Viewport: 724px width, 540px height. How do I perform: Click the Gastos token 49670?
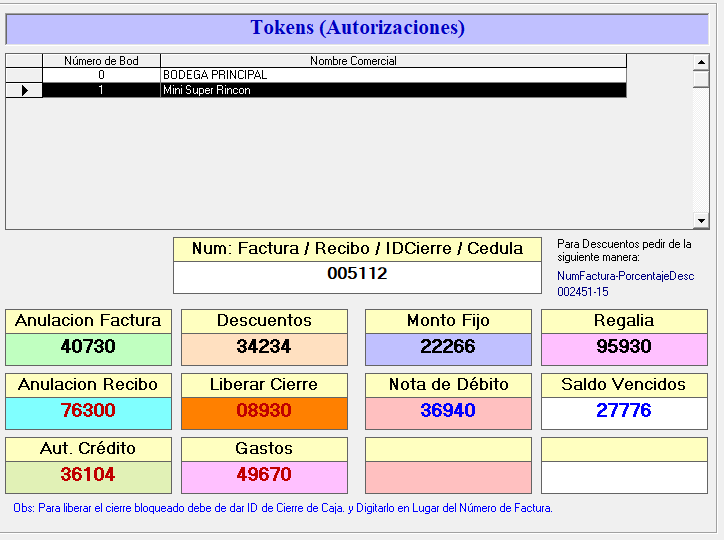point(264,476)
